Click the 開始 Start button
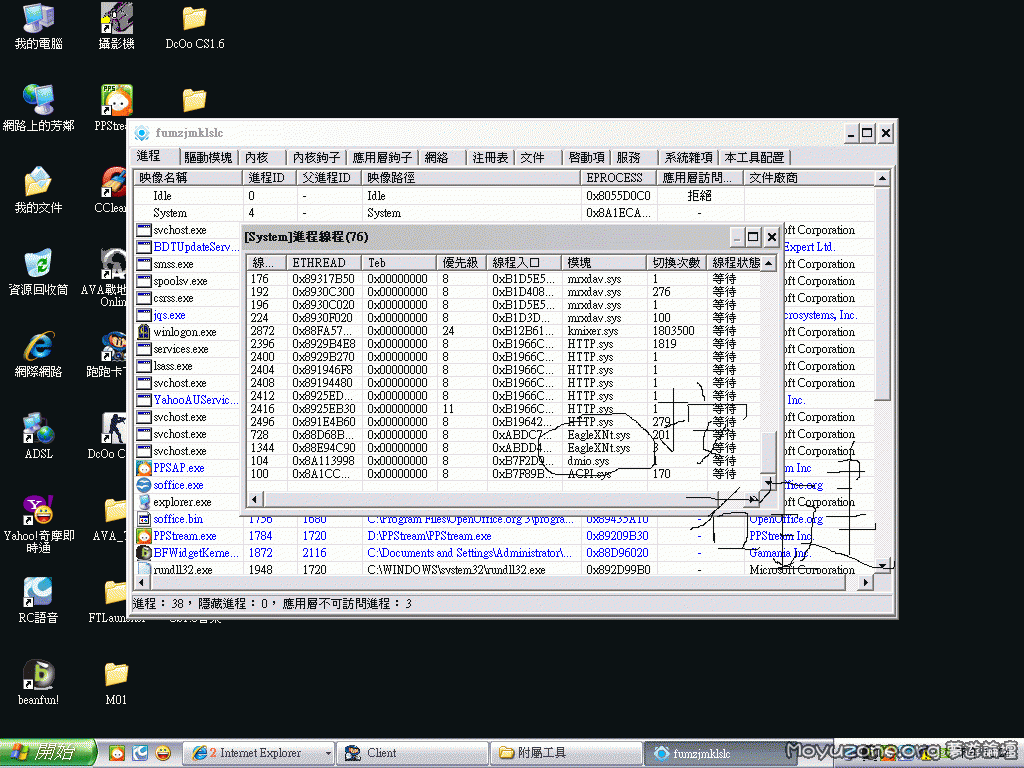The width and height of the screenshot is (1024, 768). pyautogui.click(x=45, y=752)
